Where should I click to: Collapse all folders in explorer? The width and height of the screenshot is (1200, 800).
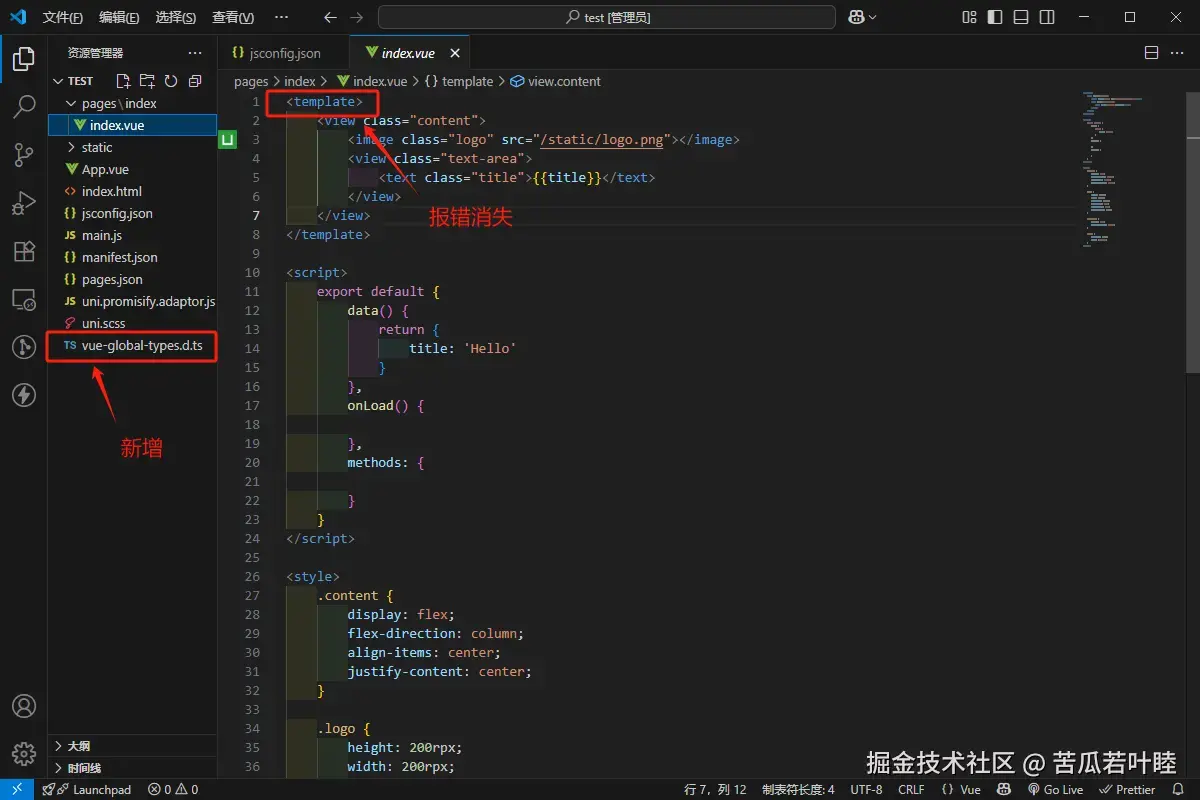click(x=195, y=81)
